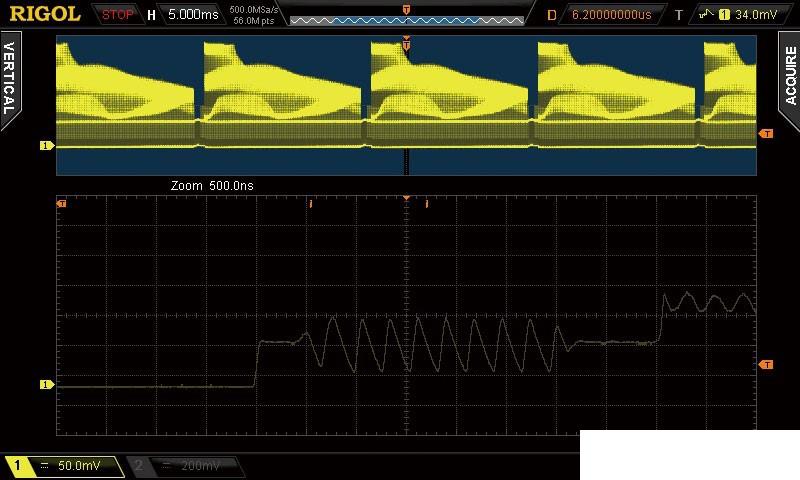Click the rising edge trigger icon
This screenshot has width=800, height=480.
point(705,15)
